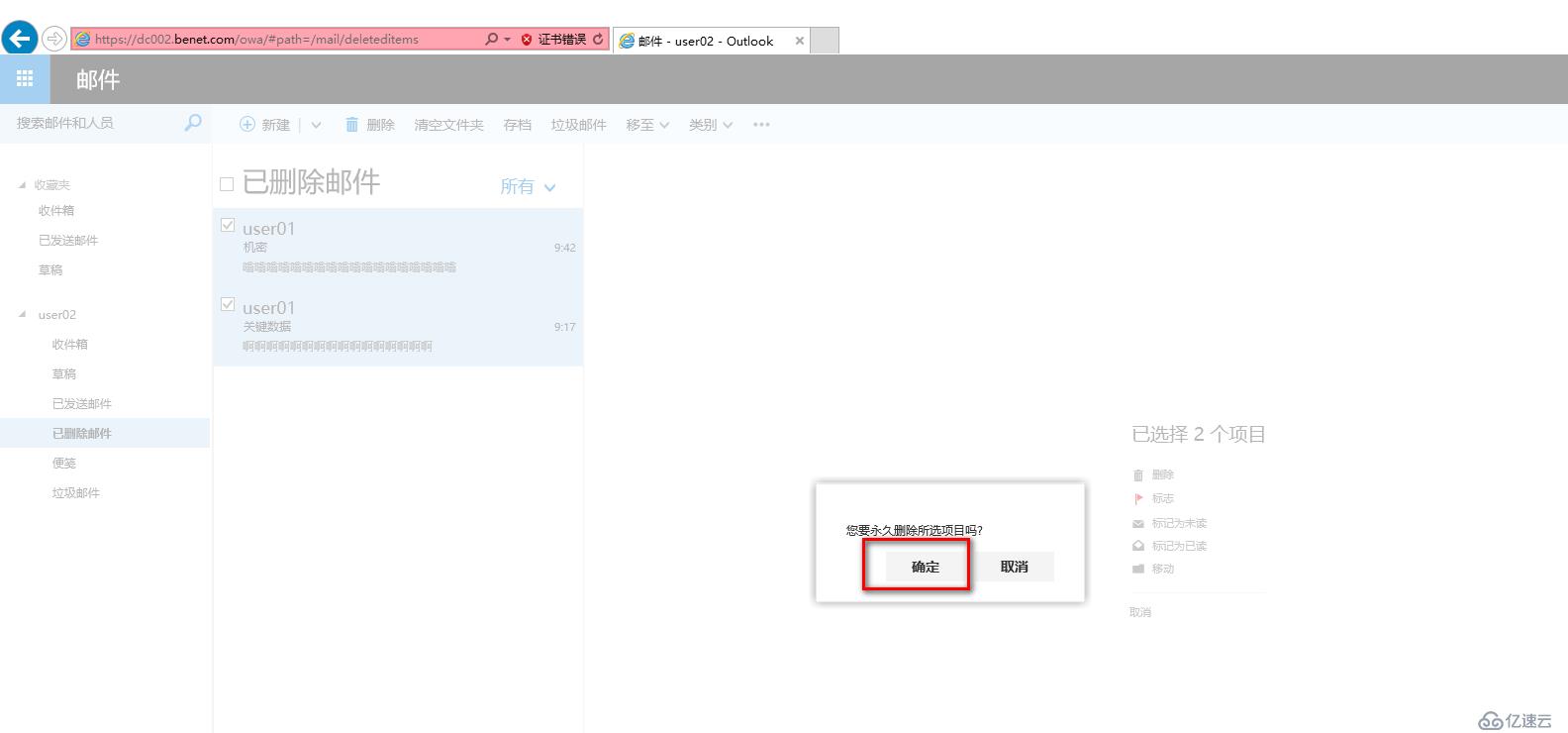Click the certificate error shield icon

(527, 40)
